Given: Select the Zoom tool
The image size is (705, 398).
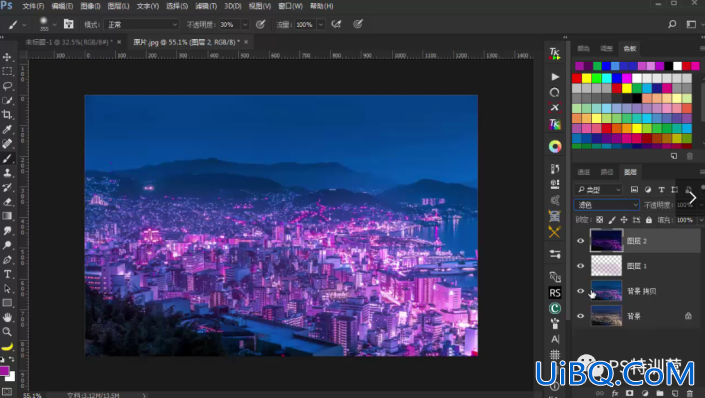Looking at the screenshot, I should pos(7,332).
